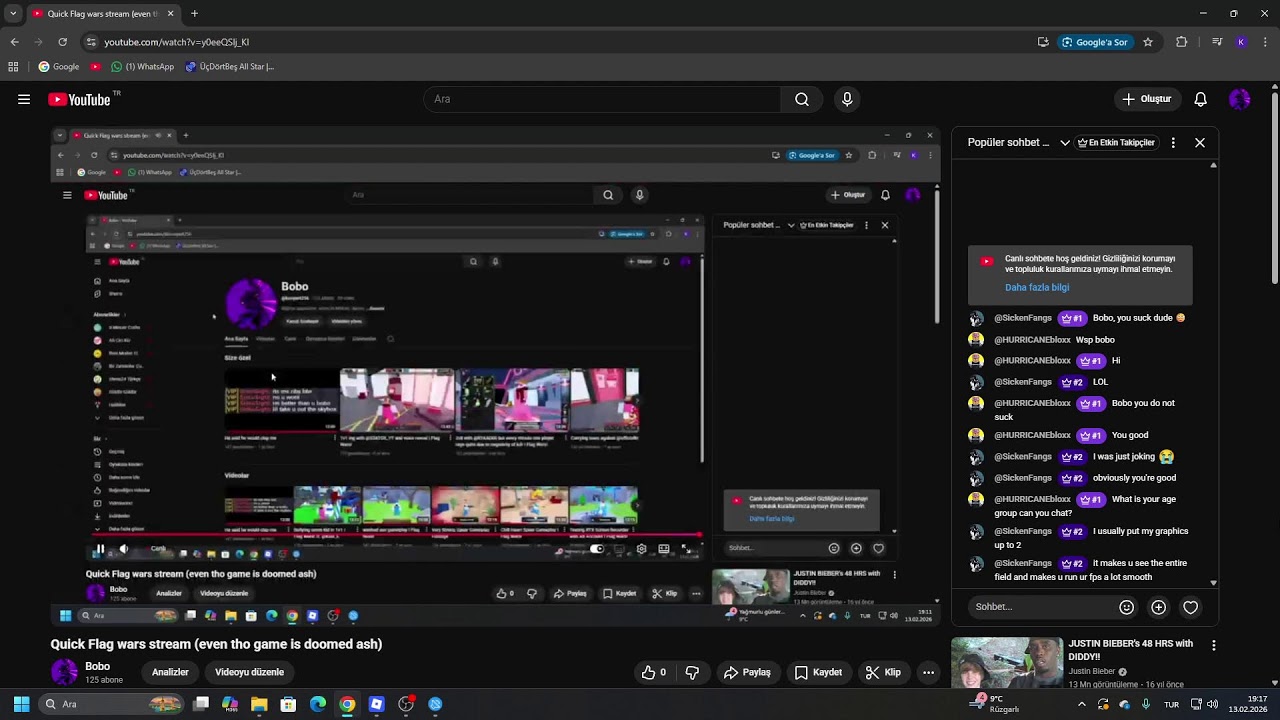Screen dimensions: 1280x720
Task: Open Microsoft Edge from the taskbar
Action: [318, 704]
